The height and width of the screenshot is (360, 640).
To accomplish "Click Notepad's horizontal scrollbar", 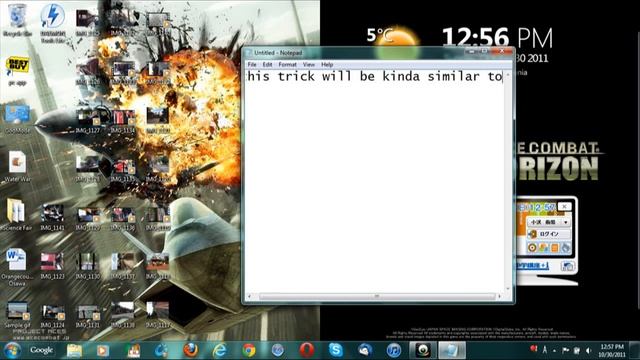I will tap(376, 296).
